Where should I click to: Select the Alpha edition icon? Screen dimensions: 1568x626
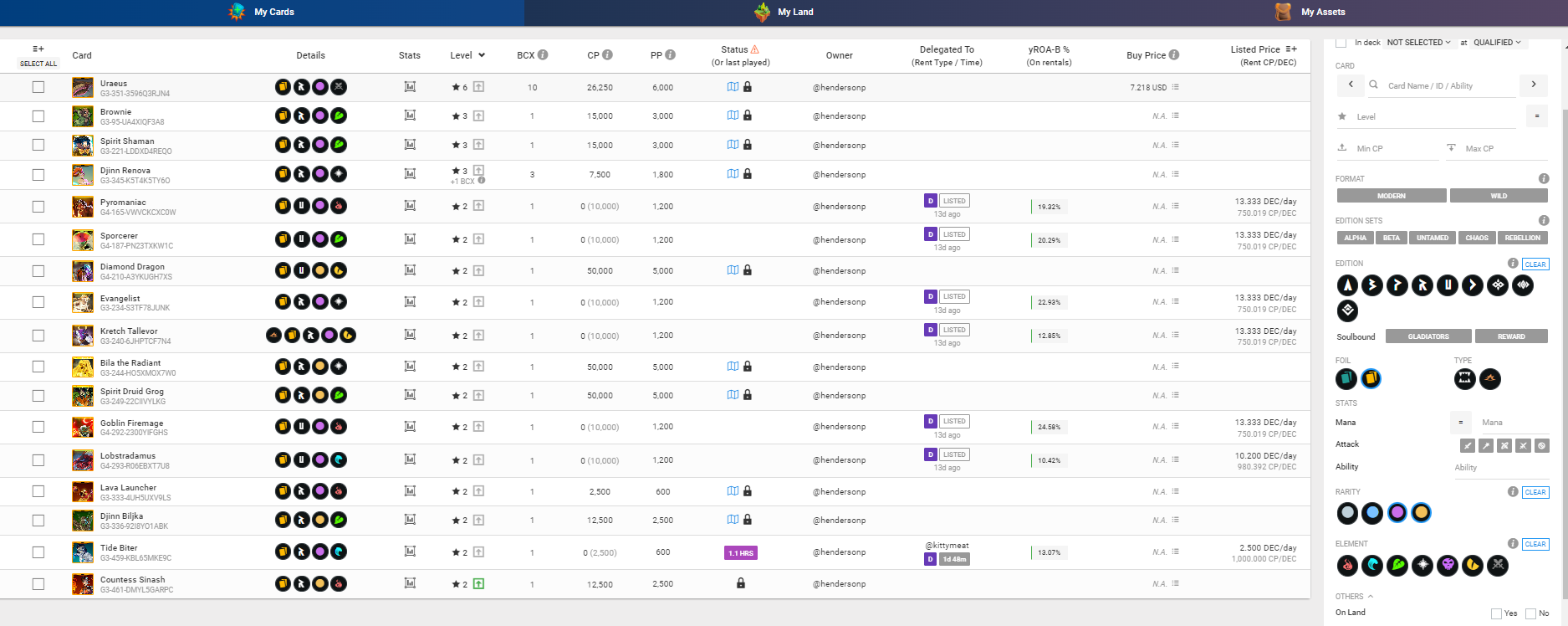[x=1347, y=285]
